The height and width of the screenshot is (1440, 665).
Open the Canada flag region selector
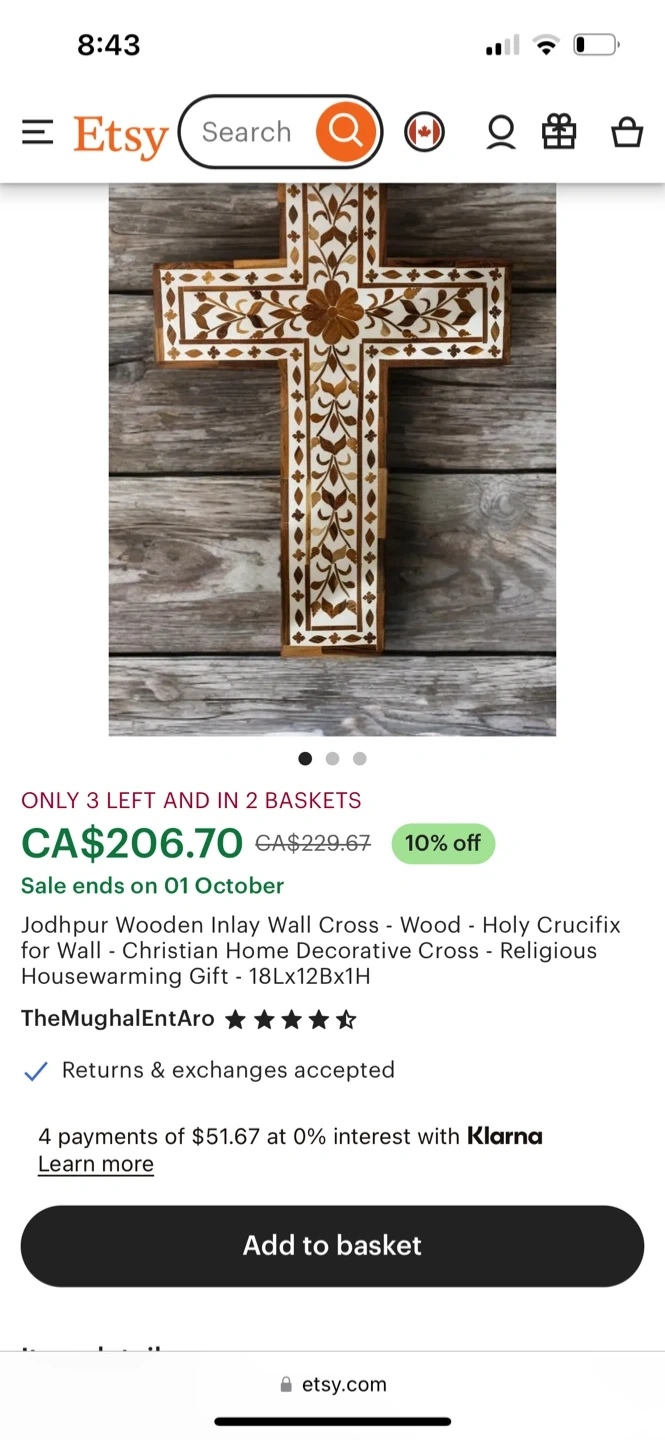(424, 132)
